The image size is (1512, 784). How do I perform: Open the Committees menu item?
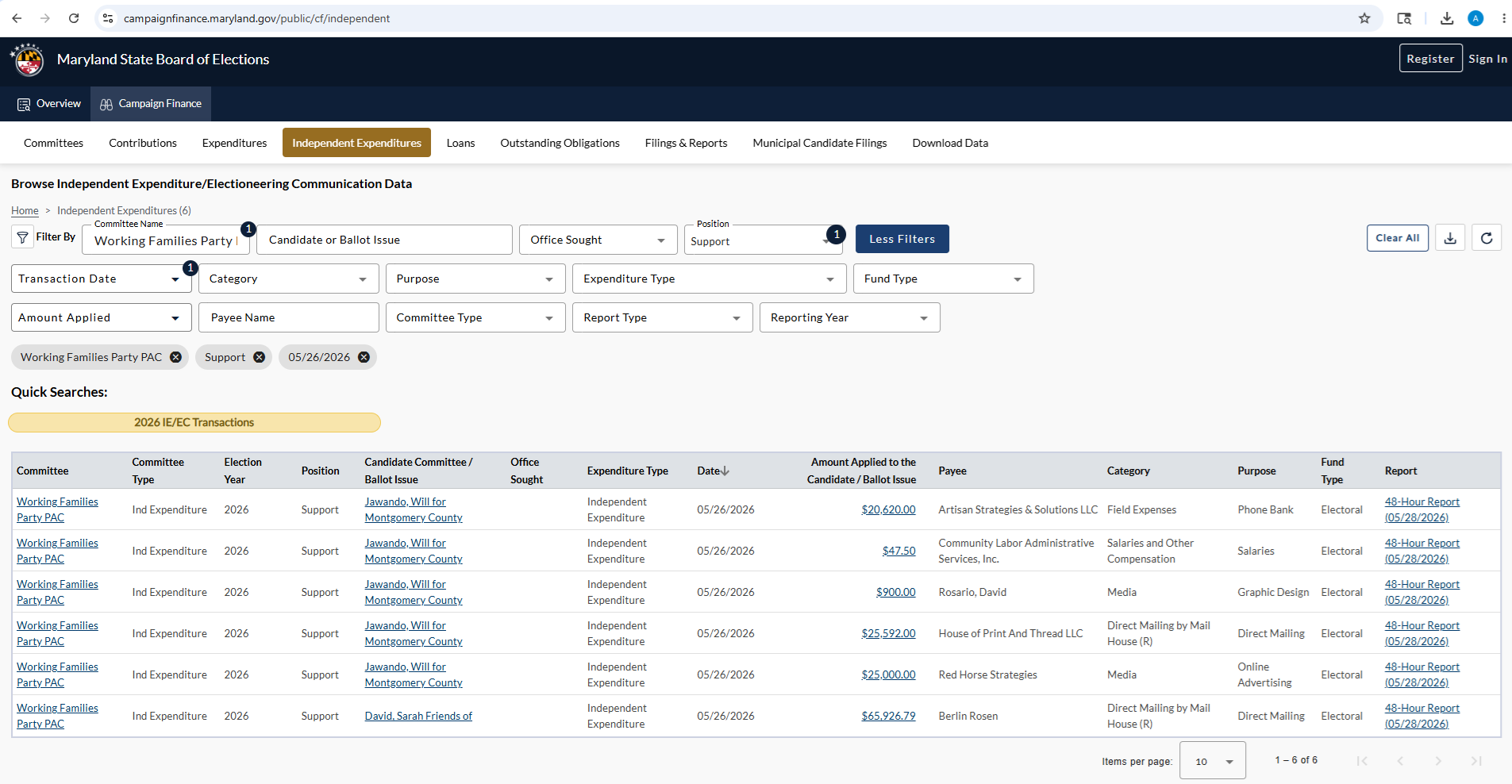(x=53, y=143)
